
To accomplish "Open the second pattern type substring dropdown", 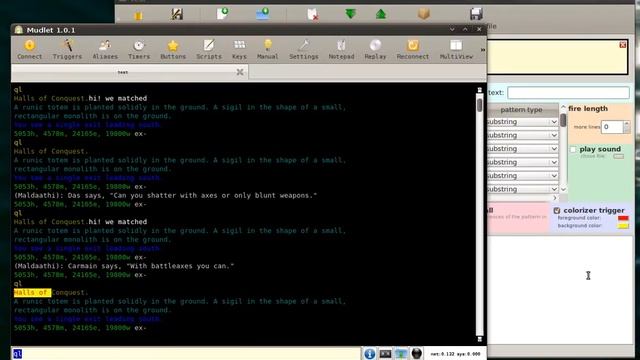I will (522, 135).
